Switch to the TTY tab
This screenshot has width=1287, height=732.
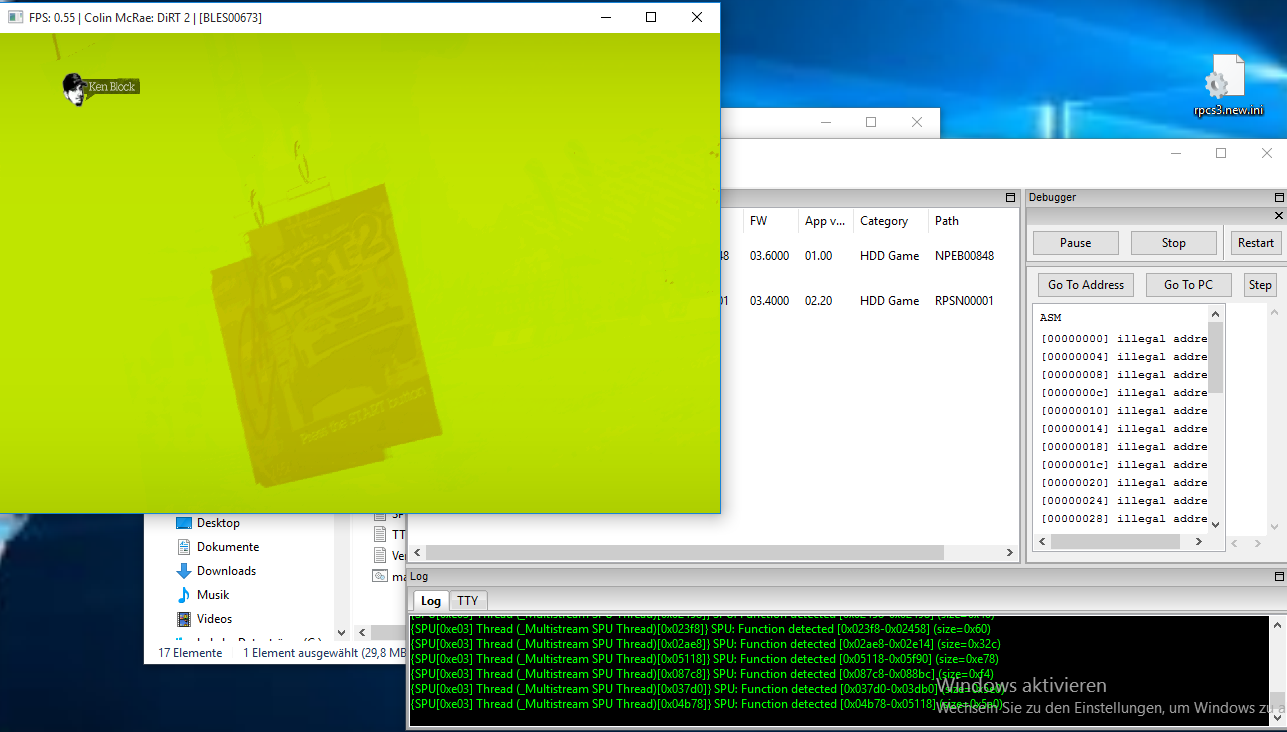click(x=468, y=601)
